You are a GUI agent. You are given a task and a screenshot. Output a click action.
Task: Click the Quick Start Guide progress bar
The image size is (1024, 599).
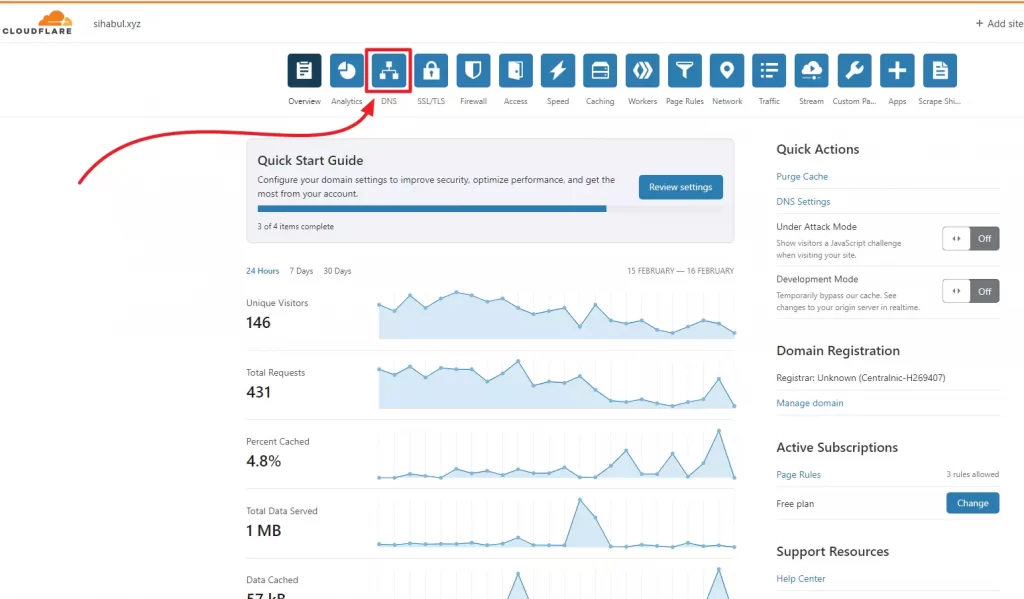coord(490,209)
